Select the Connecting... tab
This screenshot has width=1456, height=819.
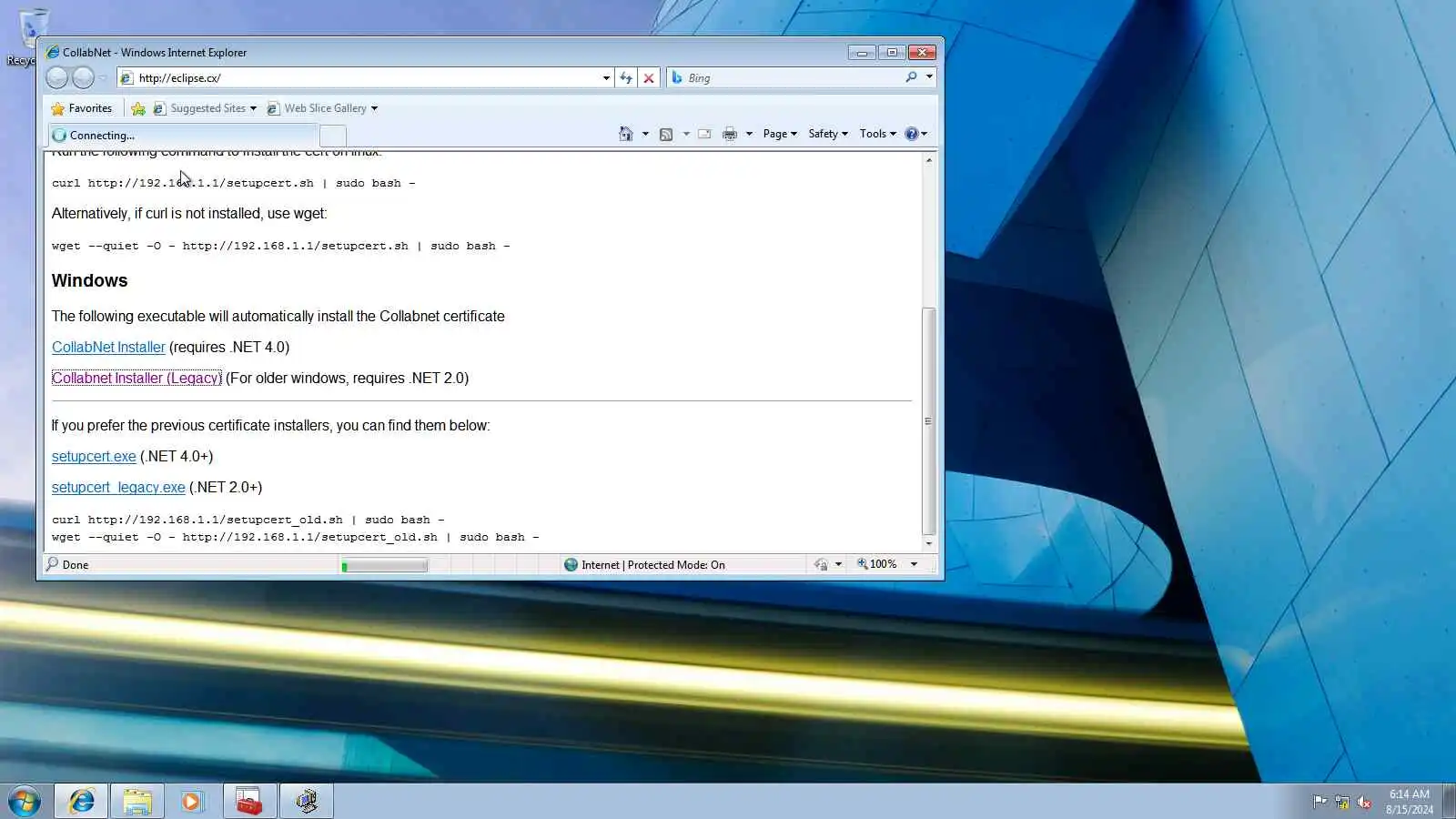point(183,136)
